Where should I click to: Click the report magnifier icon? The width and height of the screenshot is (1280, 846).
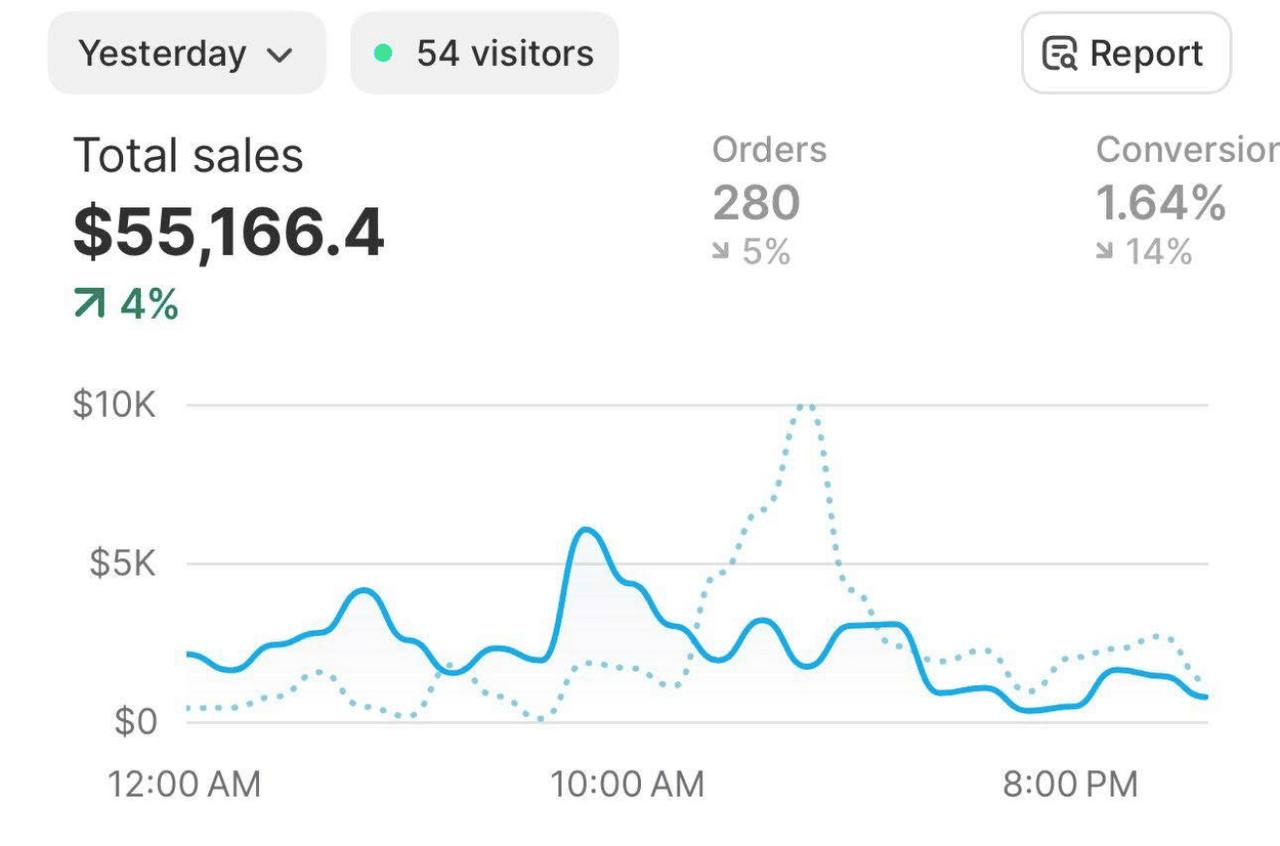(x=1060, y=53)
